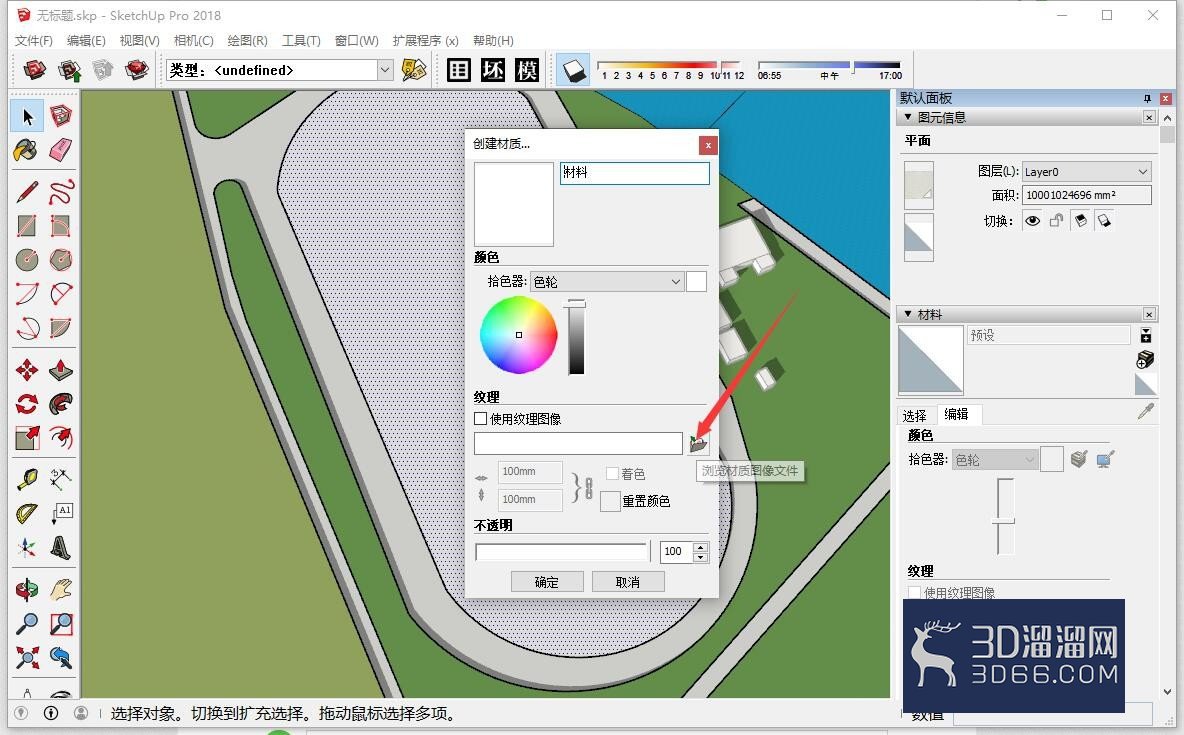1184x735 pixels.
Task: Click the 取消 button
Action: pos(627,582)
